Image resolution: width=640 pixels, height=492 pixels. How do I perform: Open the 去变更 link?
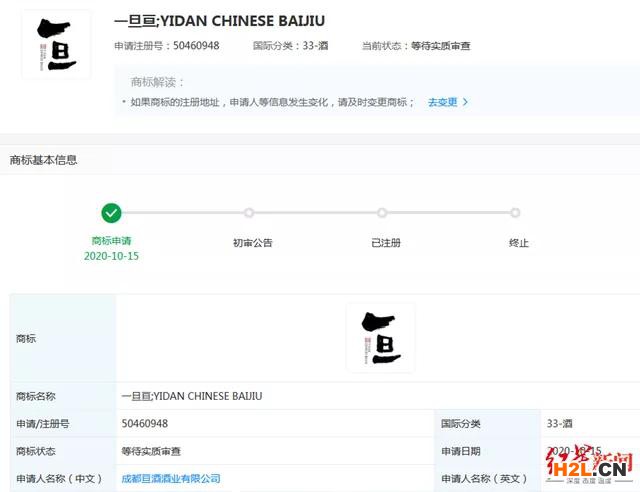pos(442,102)
